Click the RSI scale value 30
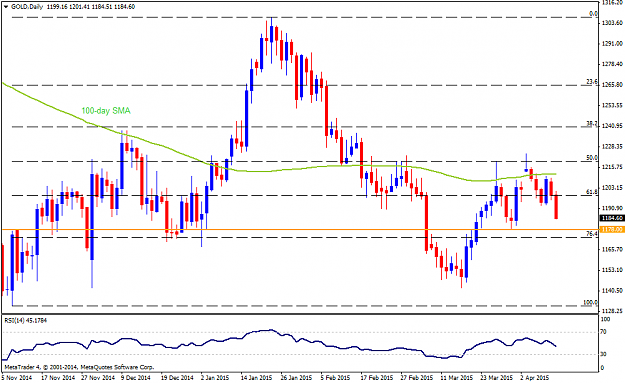The width and height of the screenshot is (625, 383). pos(603,354)
